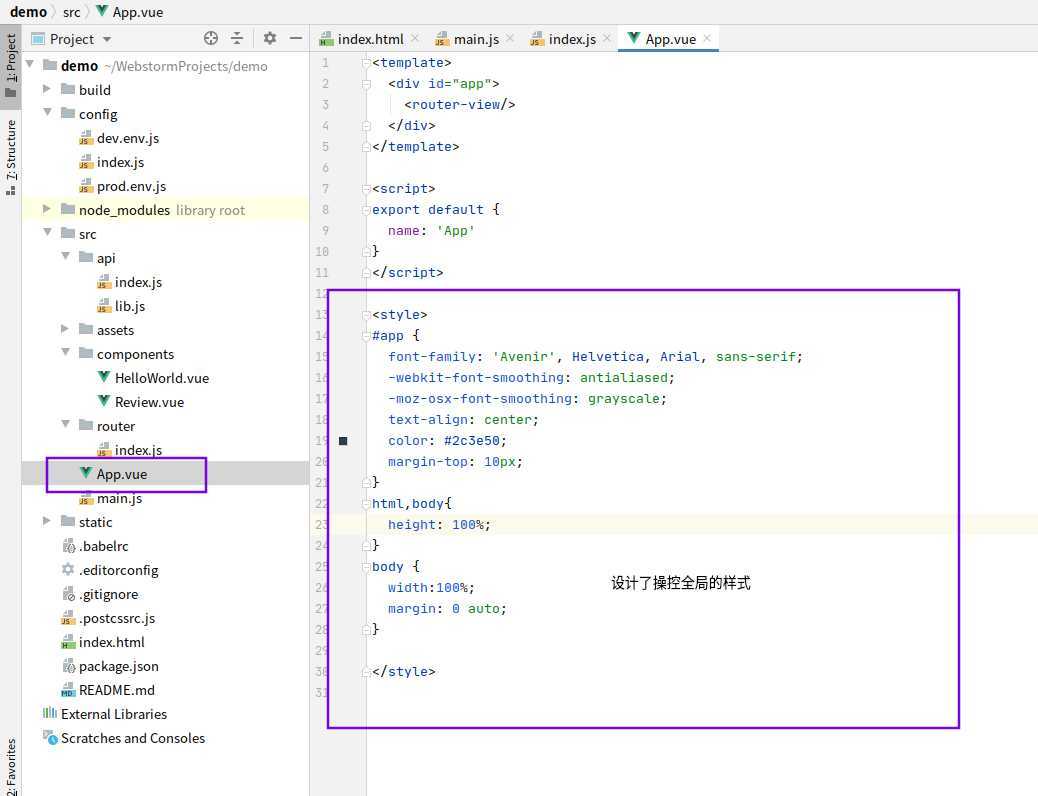Open the Project panel settings gear
This screenshot has width=1038, height=796.
coord(269,38)
